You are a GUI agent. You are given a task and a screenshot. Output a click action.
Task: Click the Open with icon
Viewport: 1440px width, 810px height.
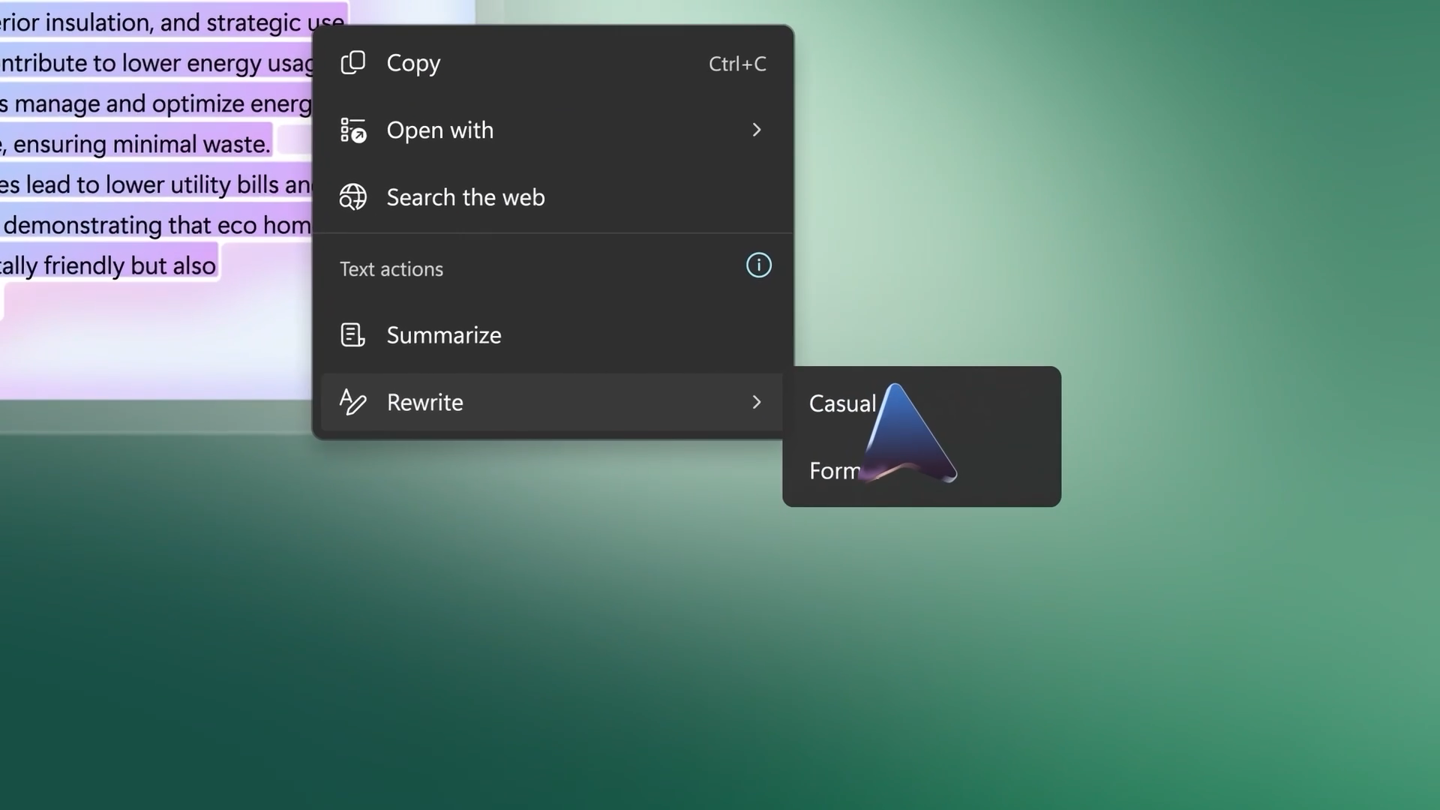(x=352, y=130)
